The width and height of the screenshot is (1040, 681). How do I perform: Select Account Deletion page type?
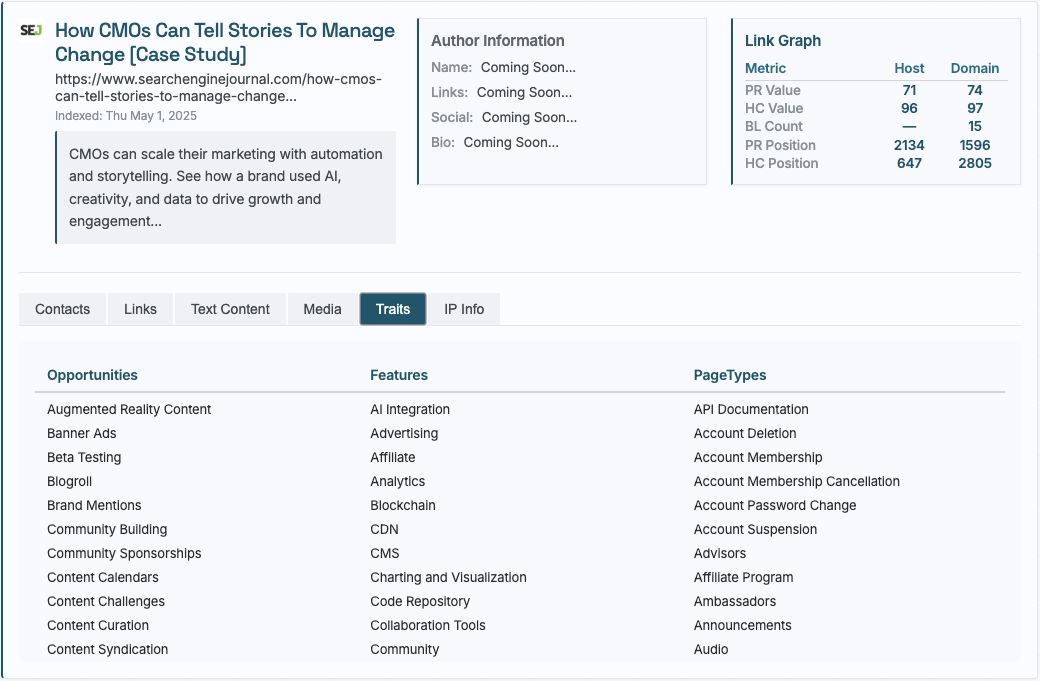point(745,434)
